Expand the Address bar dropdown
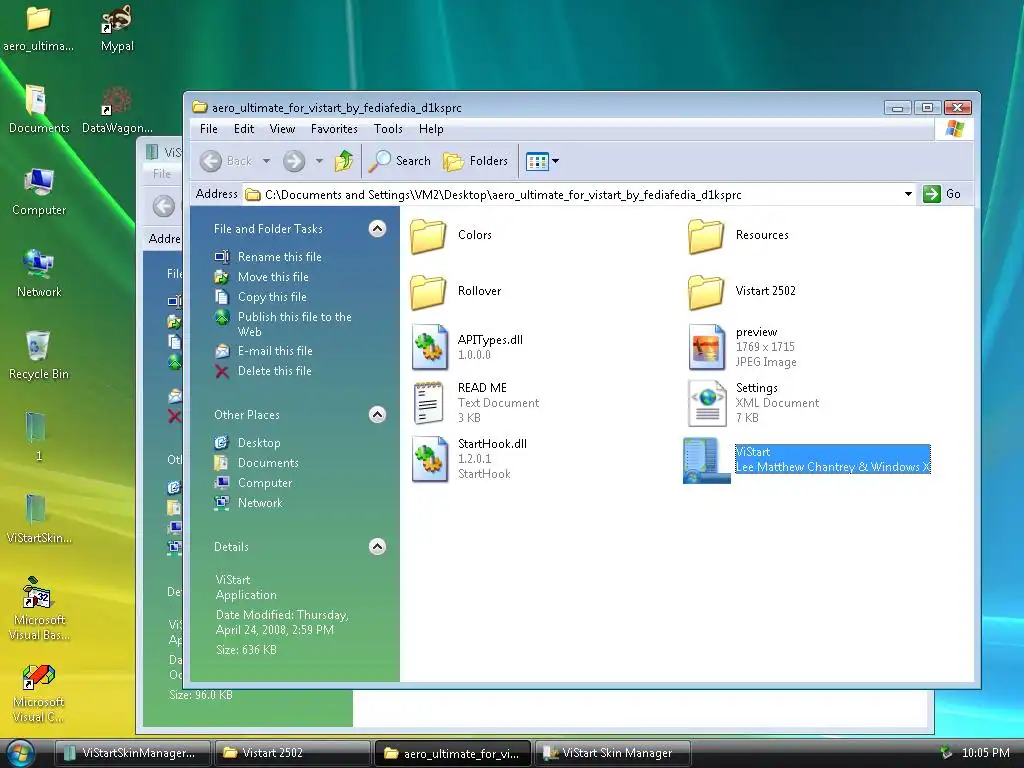The height and width of the screenshot is (768, 1024). click(x=908, y=194)
